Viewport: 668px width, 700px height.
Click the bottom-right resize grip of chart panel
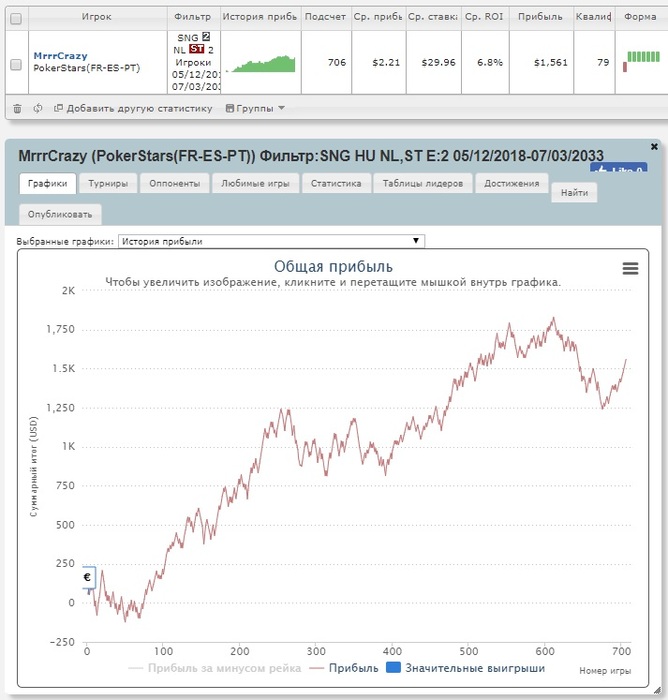pyautogui.click(x=657, y=690)
